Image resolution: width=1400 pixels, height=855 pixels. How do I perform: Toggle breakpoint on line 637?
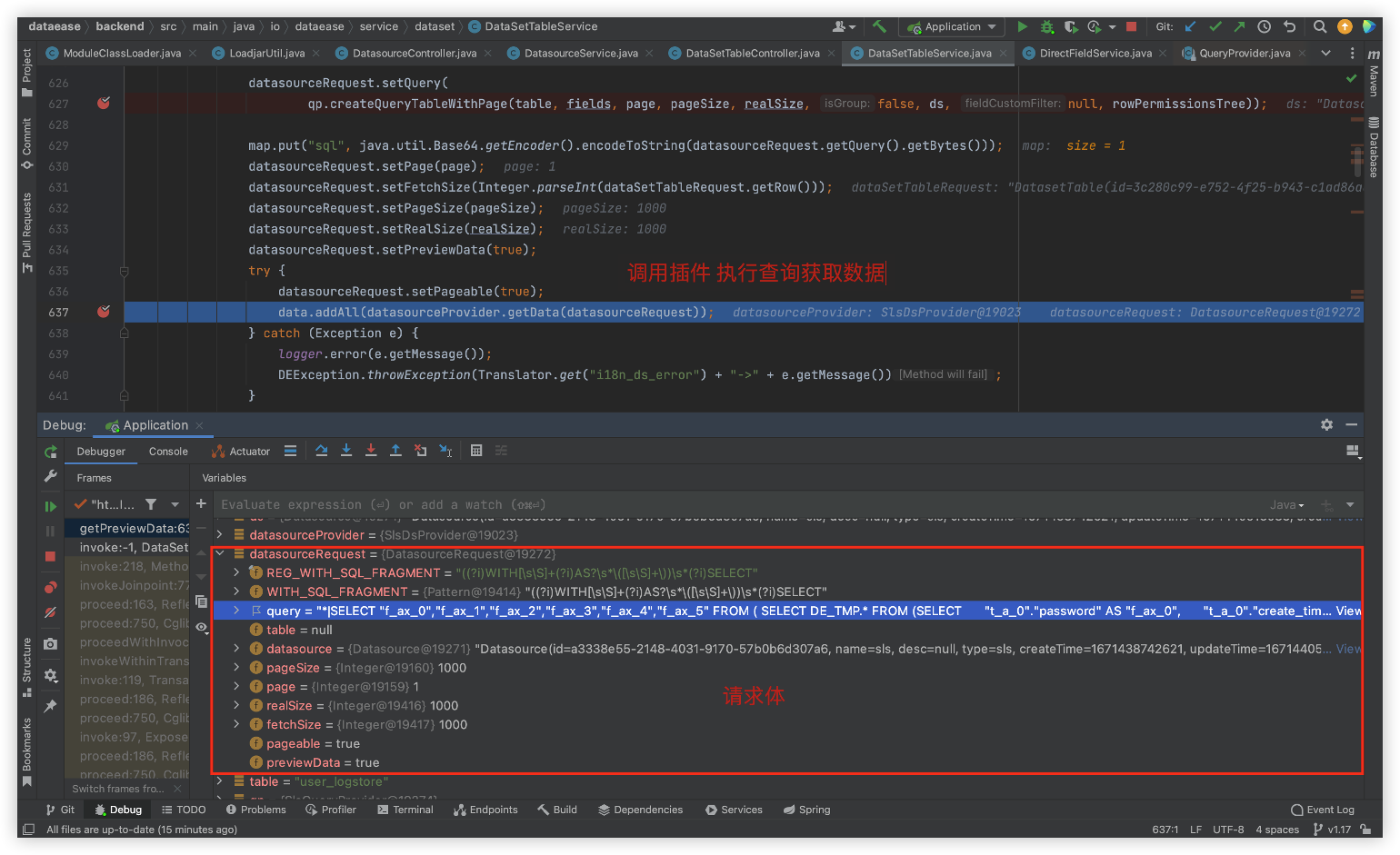[104, 312]
